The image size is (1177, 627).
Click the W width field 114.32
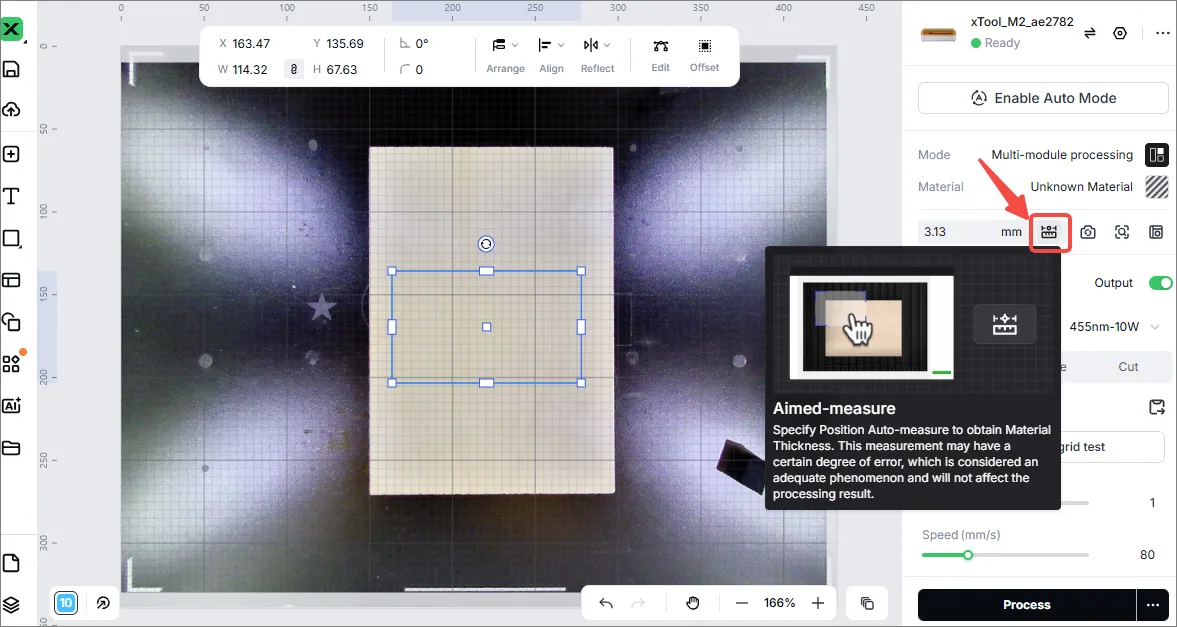[250, 70]
